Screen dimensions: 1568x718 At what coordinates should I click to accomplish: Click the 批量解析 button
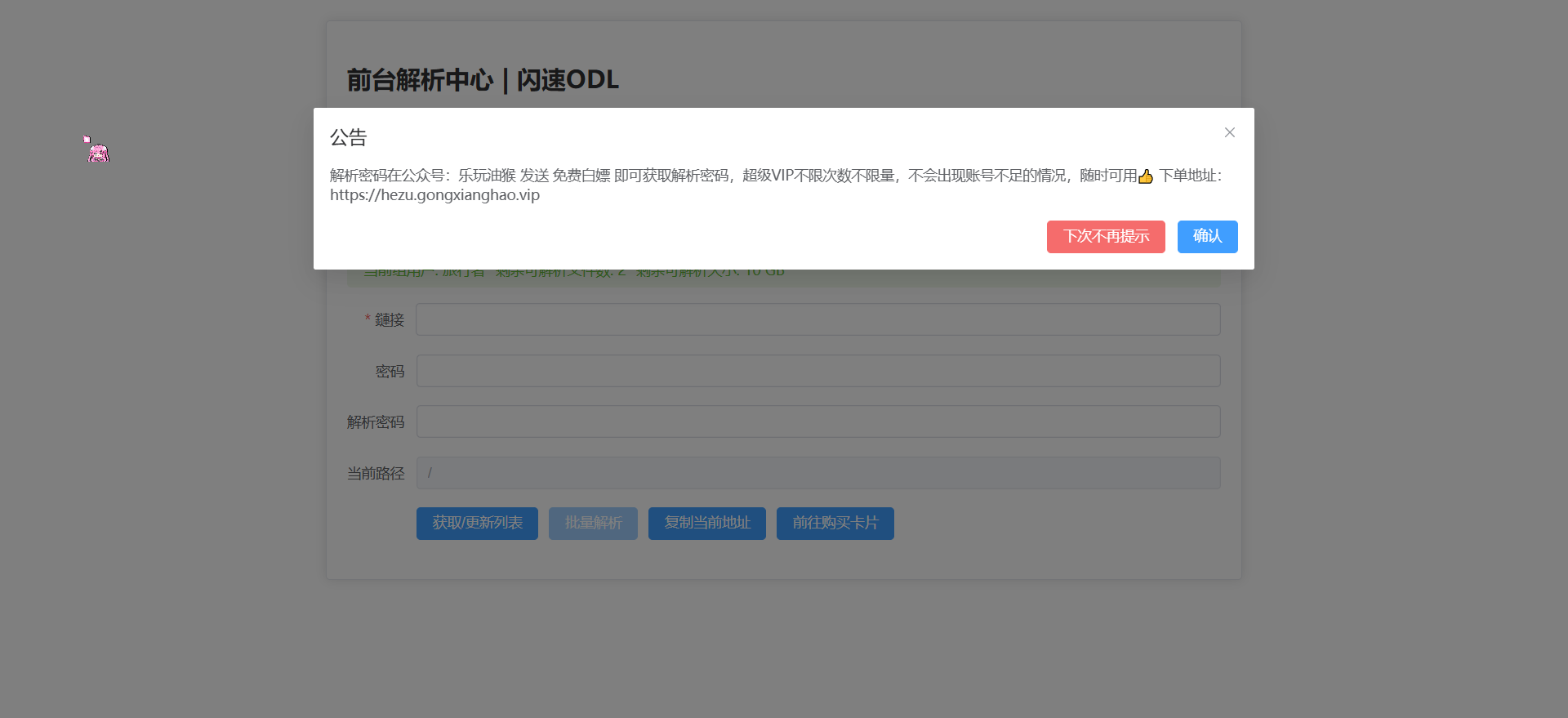(593, 524)
